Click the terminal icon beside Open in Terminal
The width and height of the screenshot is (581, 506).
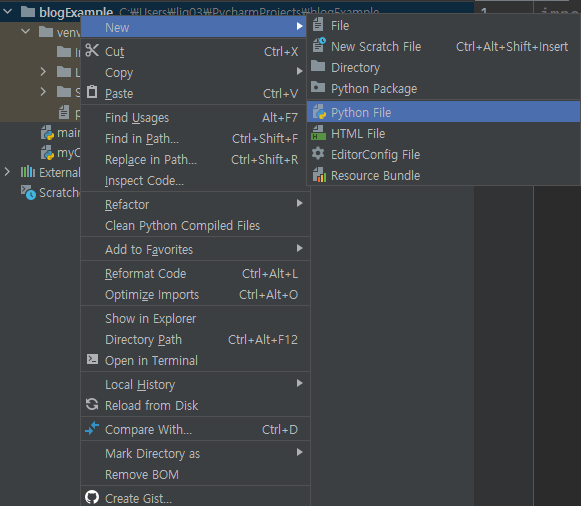[92, 359]
